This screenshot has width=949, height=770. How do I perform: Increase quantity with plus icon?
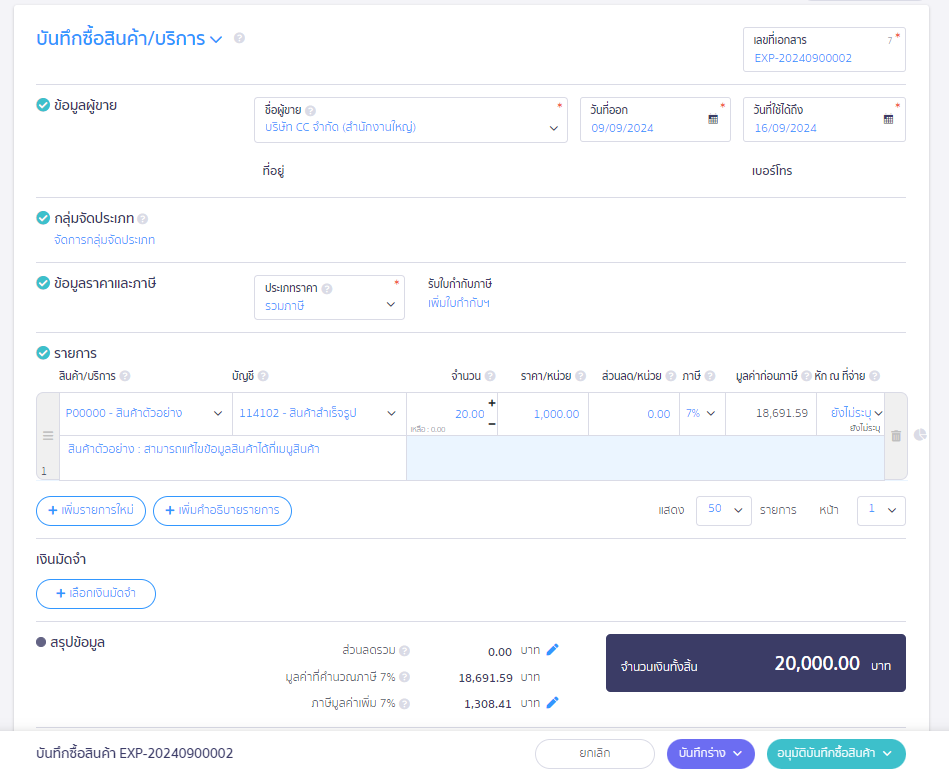pos(492,403)
